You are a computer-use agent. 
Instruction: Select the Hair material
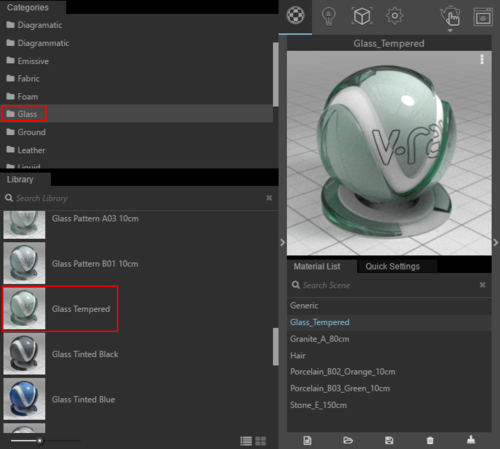(x=389, y=356)
